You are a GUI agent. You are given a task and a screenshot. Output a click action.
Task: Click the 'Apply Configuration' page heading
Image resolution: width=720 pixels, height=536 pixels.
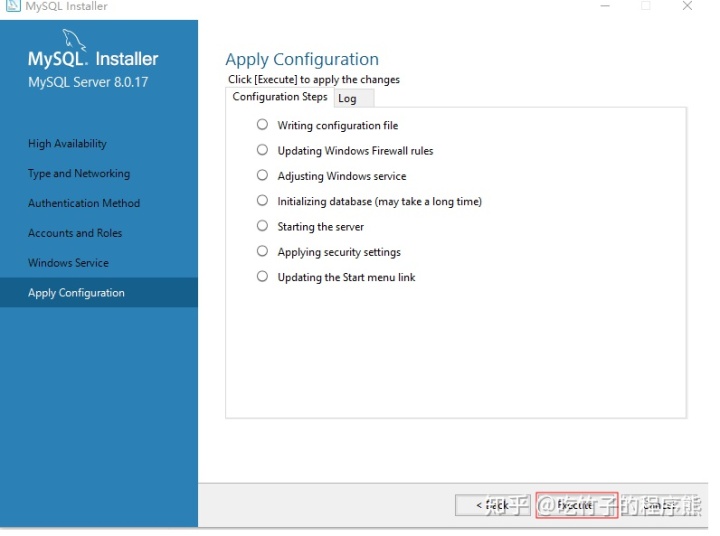302,60
